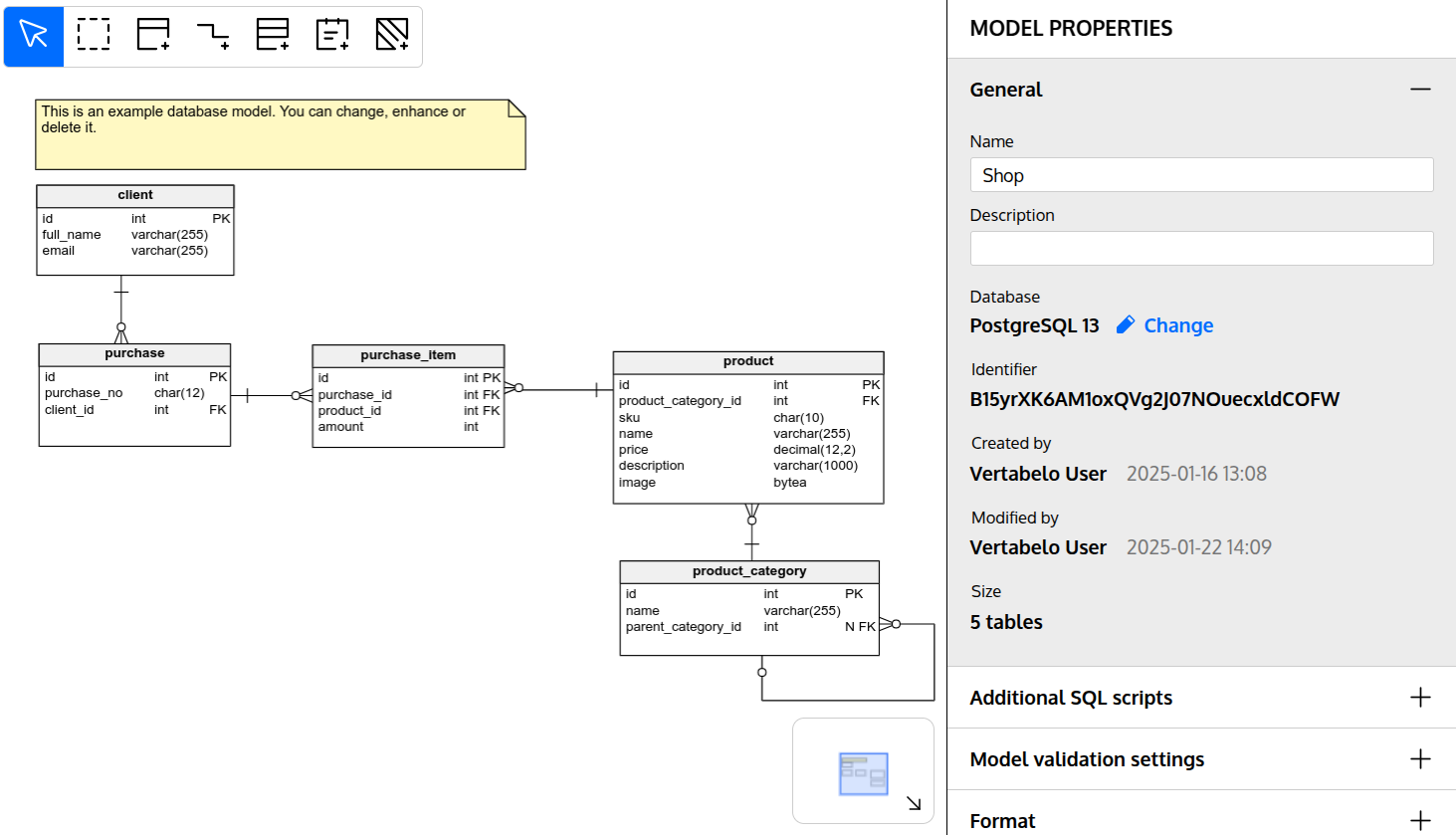Select the product_category self-reference line
Image resolution: width=1456 pixels, height=835 pixels.
click(935, 662)
